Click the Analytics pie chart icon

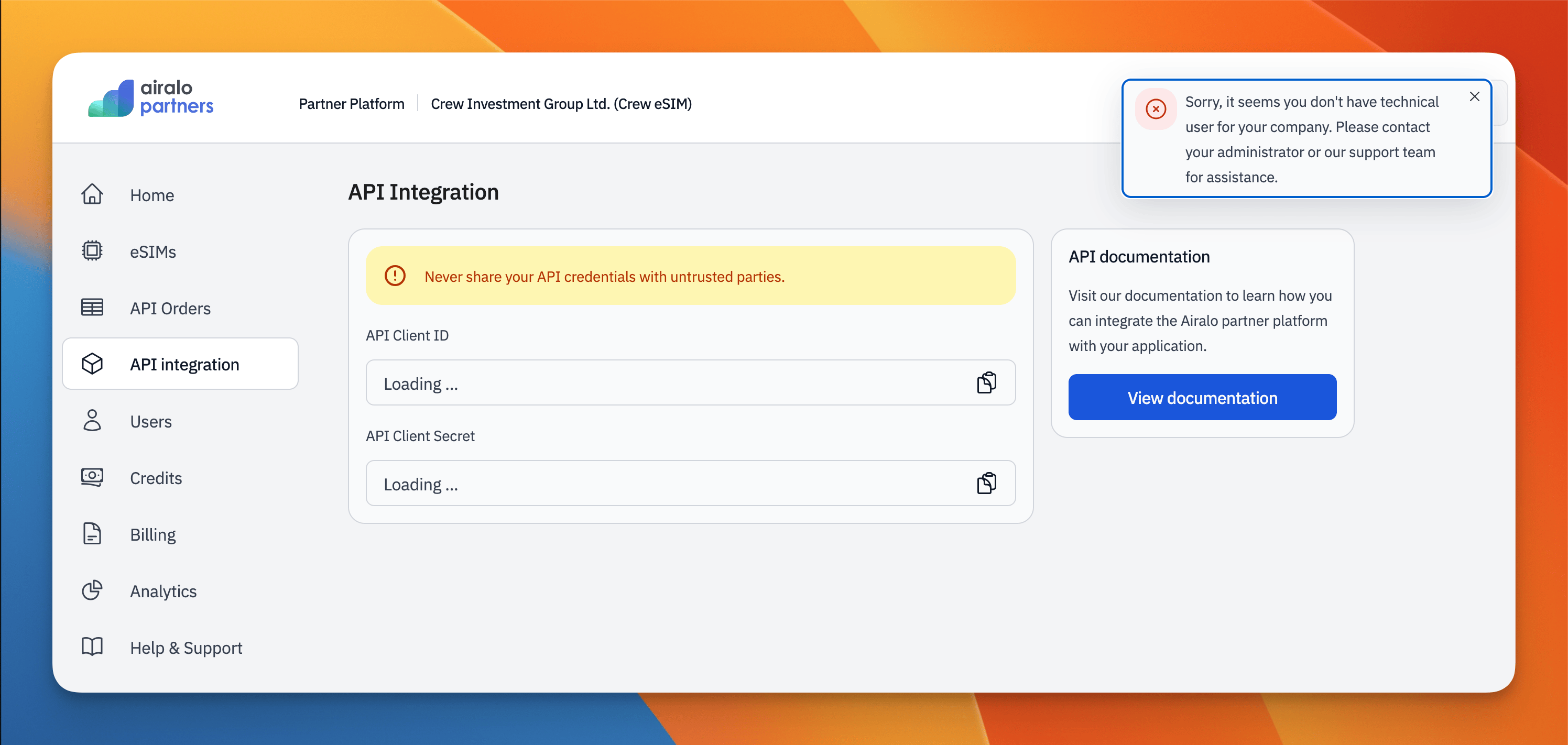click(92, 590)
